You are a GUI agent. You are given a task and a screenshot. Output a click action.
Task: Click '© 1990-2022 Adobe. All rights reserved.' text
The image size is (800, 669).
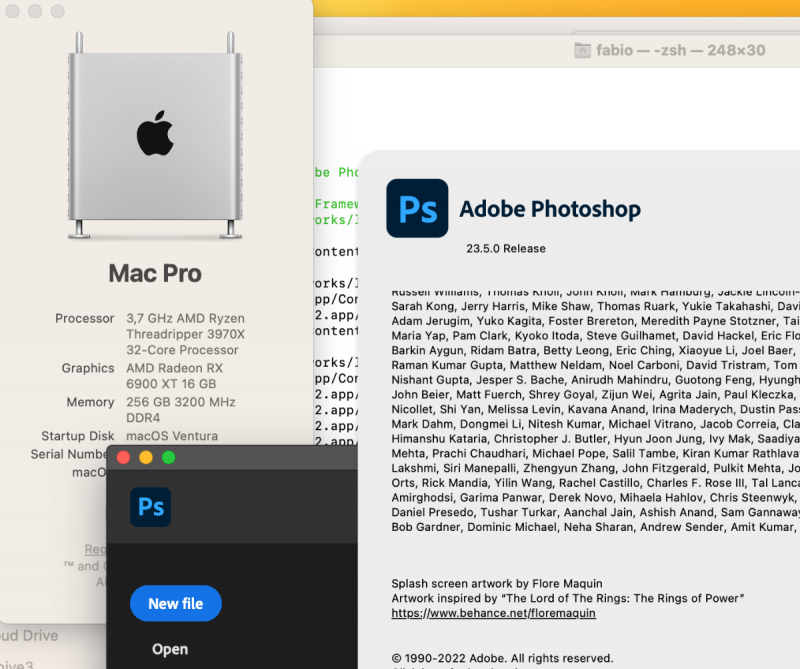point(503,658)
